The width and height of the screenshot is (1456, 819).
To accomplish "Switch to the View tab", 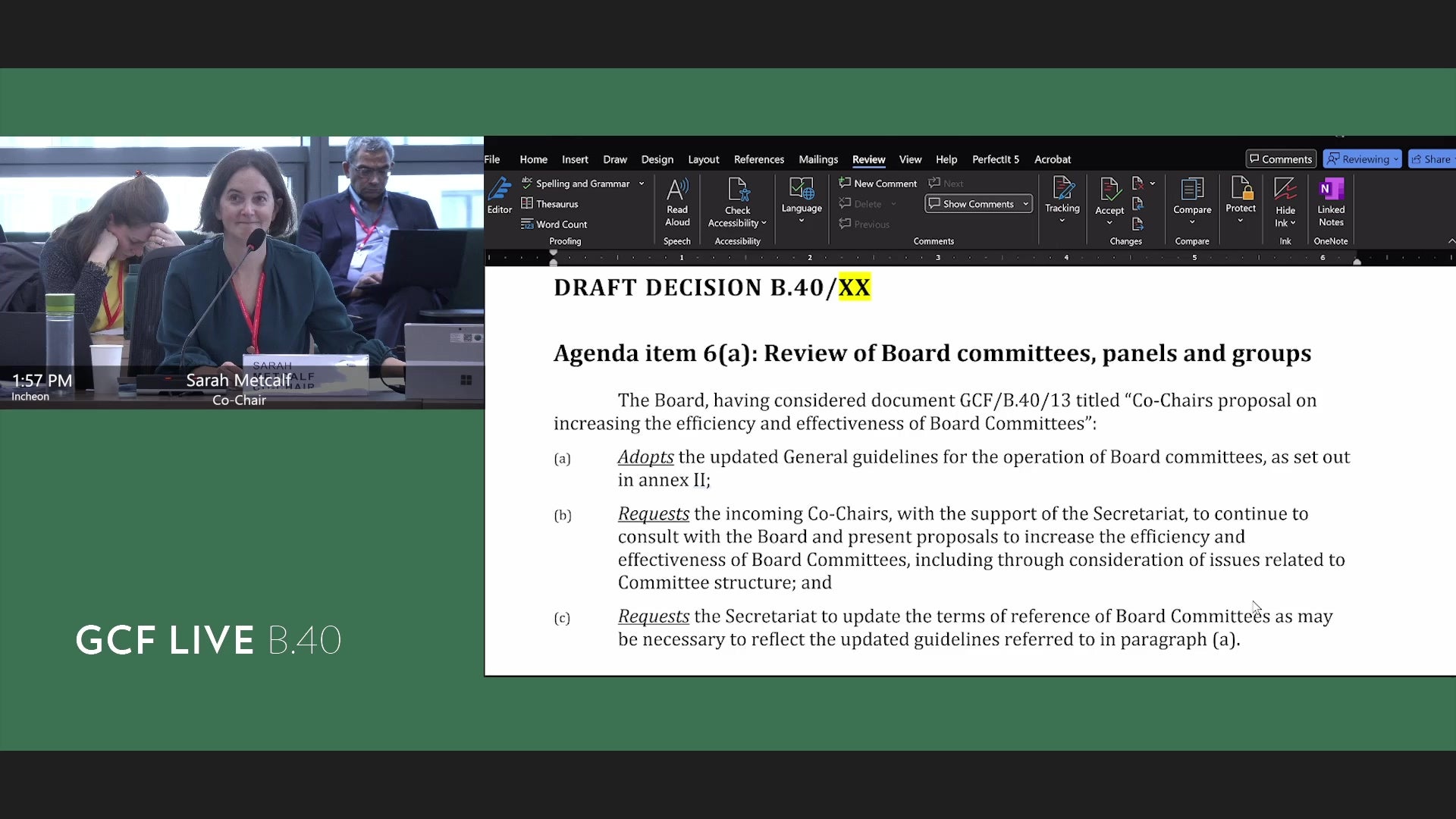I will pyautogui.click(x=910, y=159).
